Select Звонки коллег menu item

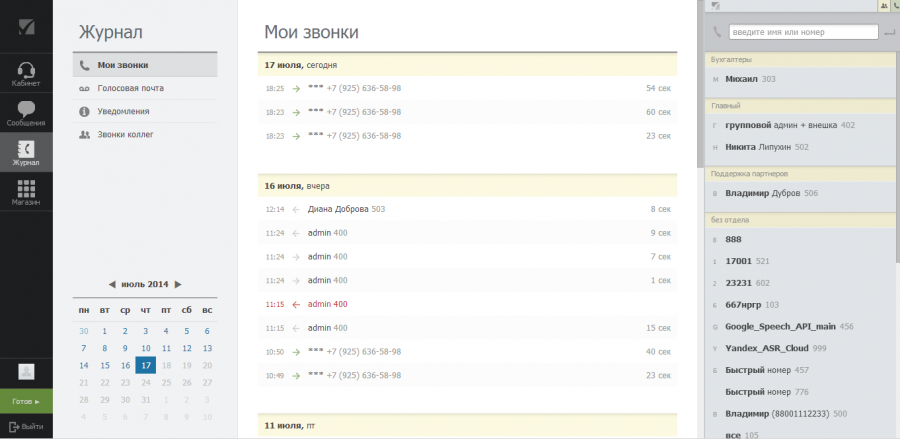pyautogui.click(x=125, y=133)
